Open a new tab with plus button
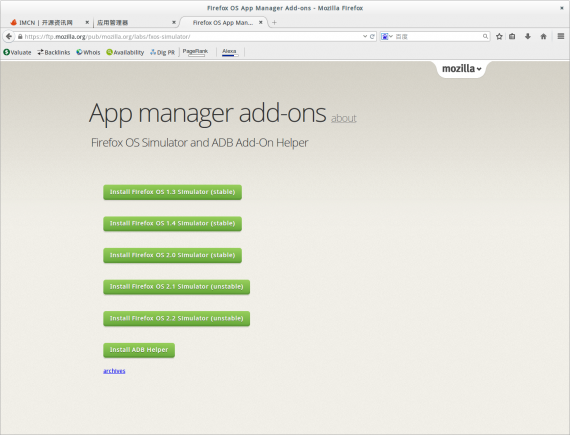The width and height of the screenshot is (570, 435). (x=274, y=23)
